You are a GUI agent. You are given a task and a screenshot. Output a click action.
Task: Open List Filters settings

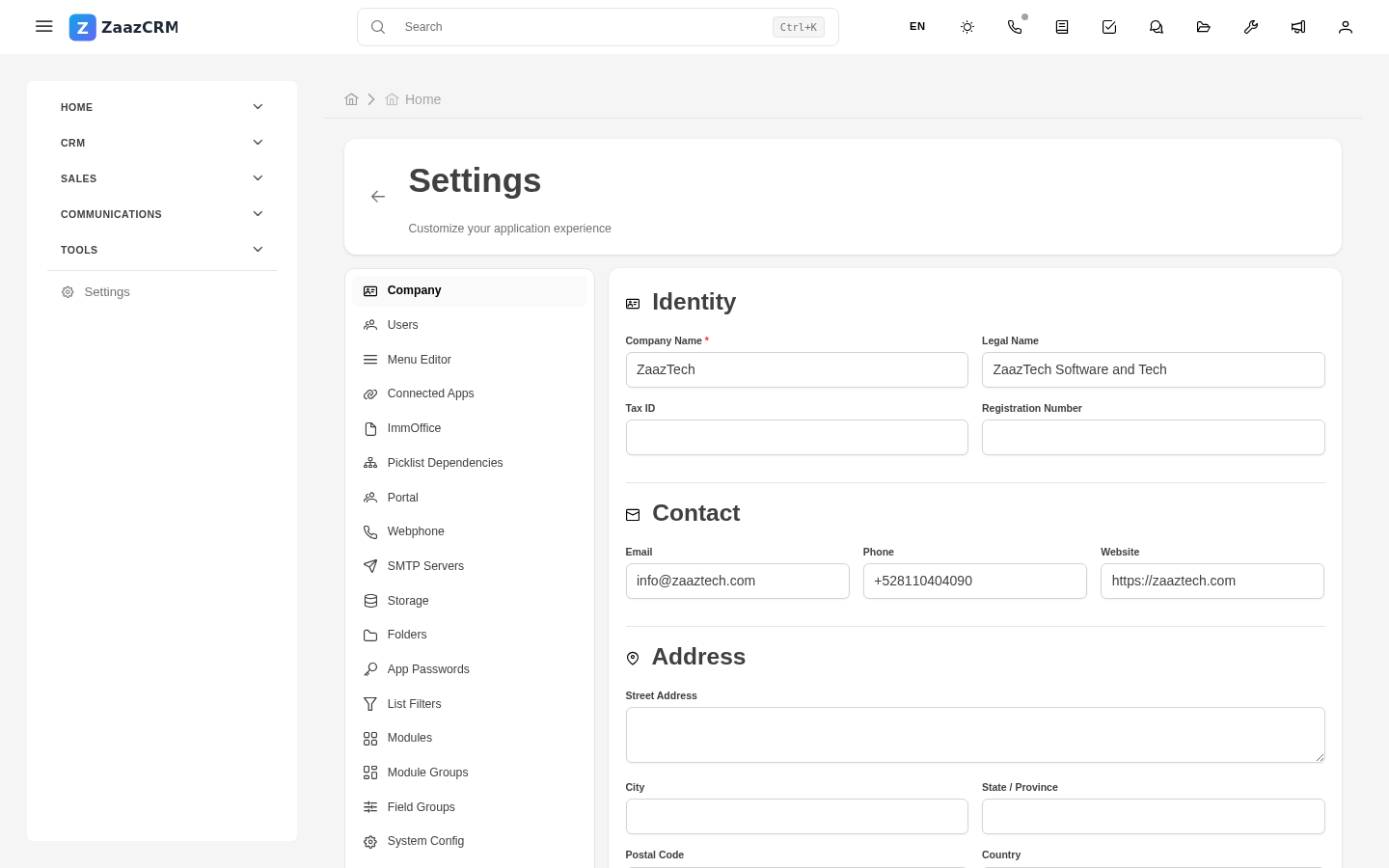[470, 704]
